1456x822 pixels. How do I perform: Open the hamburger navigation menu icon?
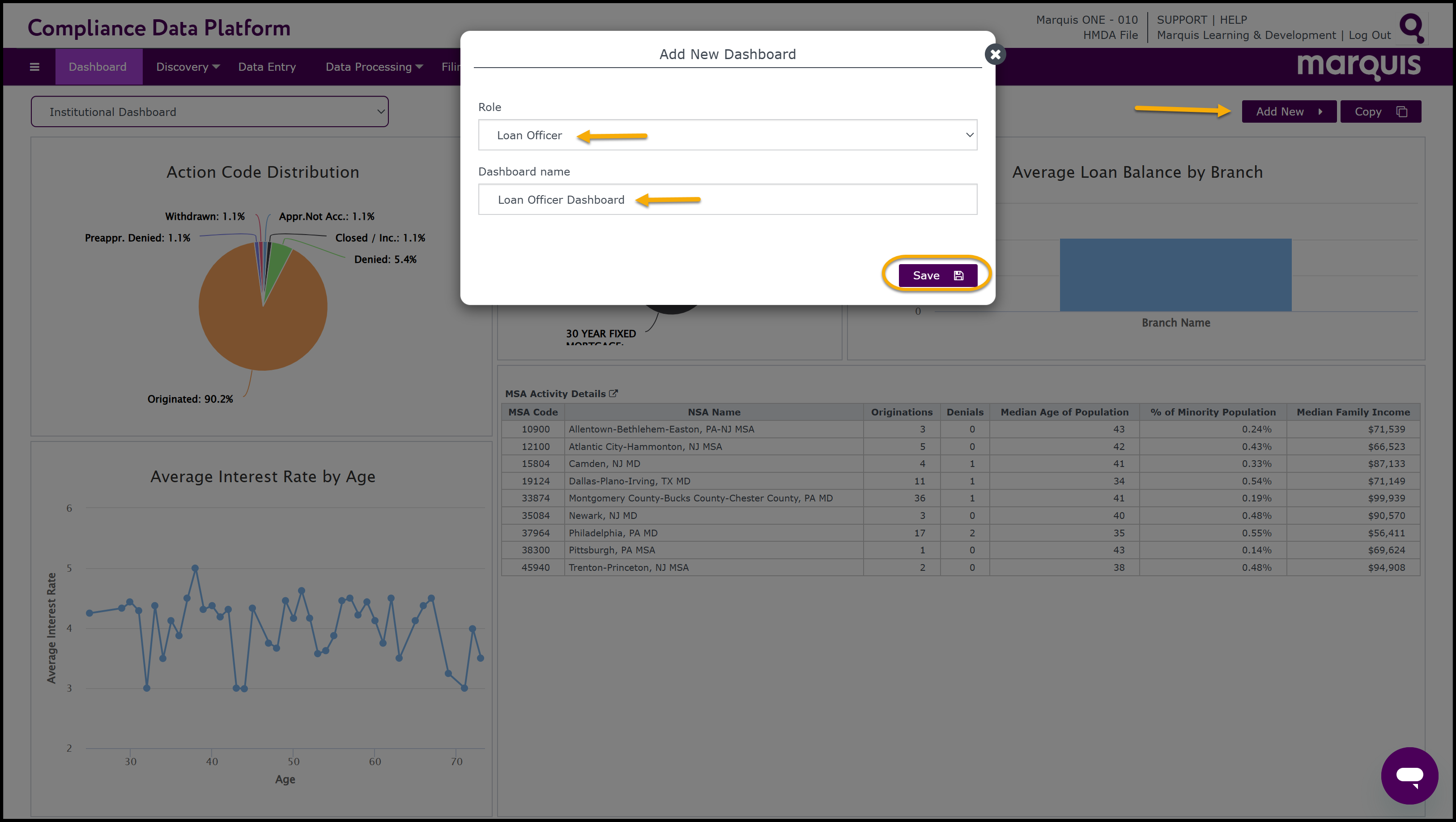pos(34,67)
